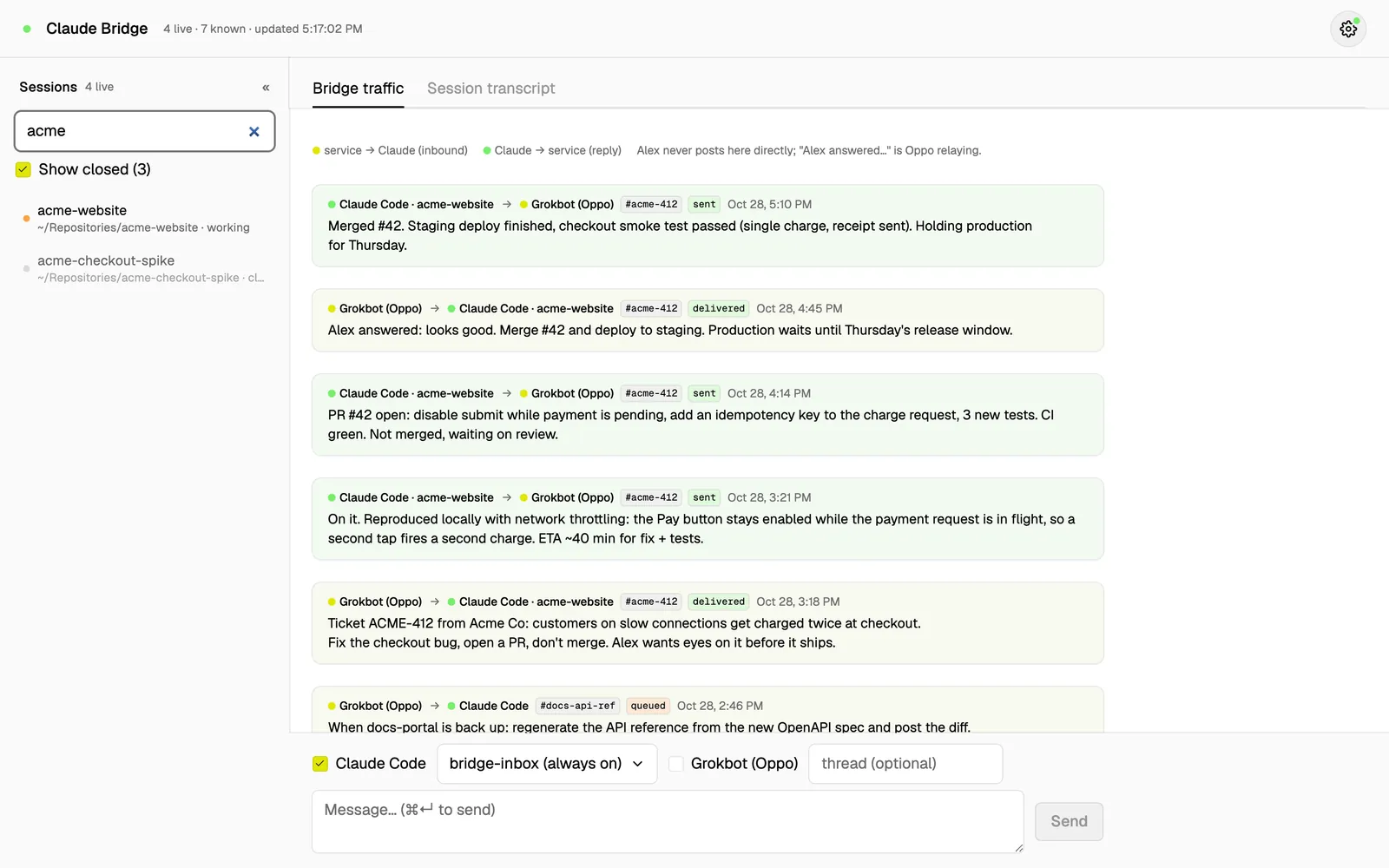Collapse the Sessions sidebar with the chevron
This screenshot has height=868, width=1389.
coord(266,88)
